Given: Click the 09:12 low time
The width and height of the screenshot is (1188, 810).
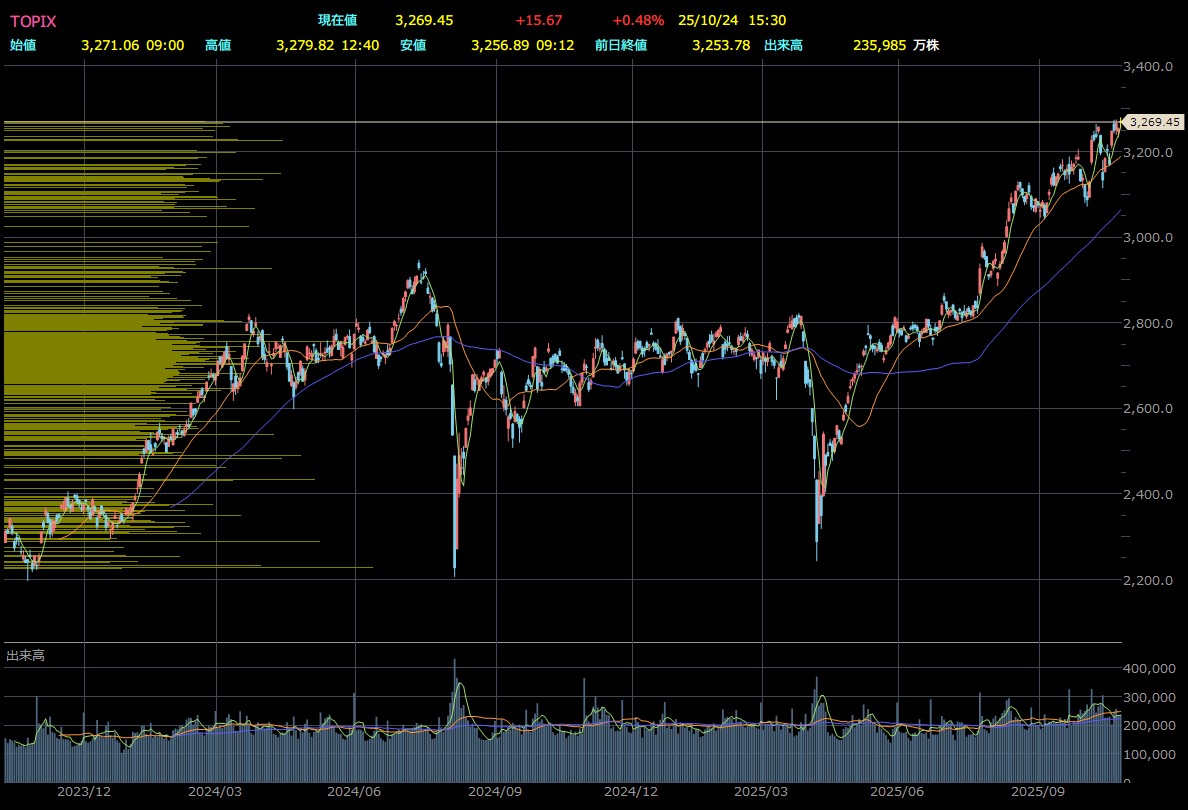Looking at the screenshot, I should tap(555, 45).
